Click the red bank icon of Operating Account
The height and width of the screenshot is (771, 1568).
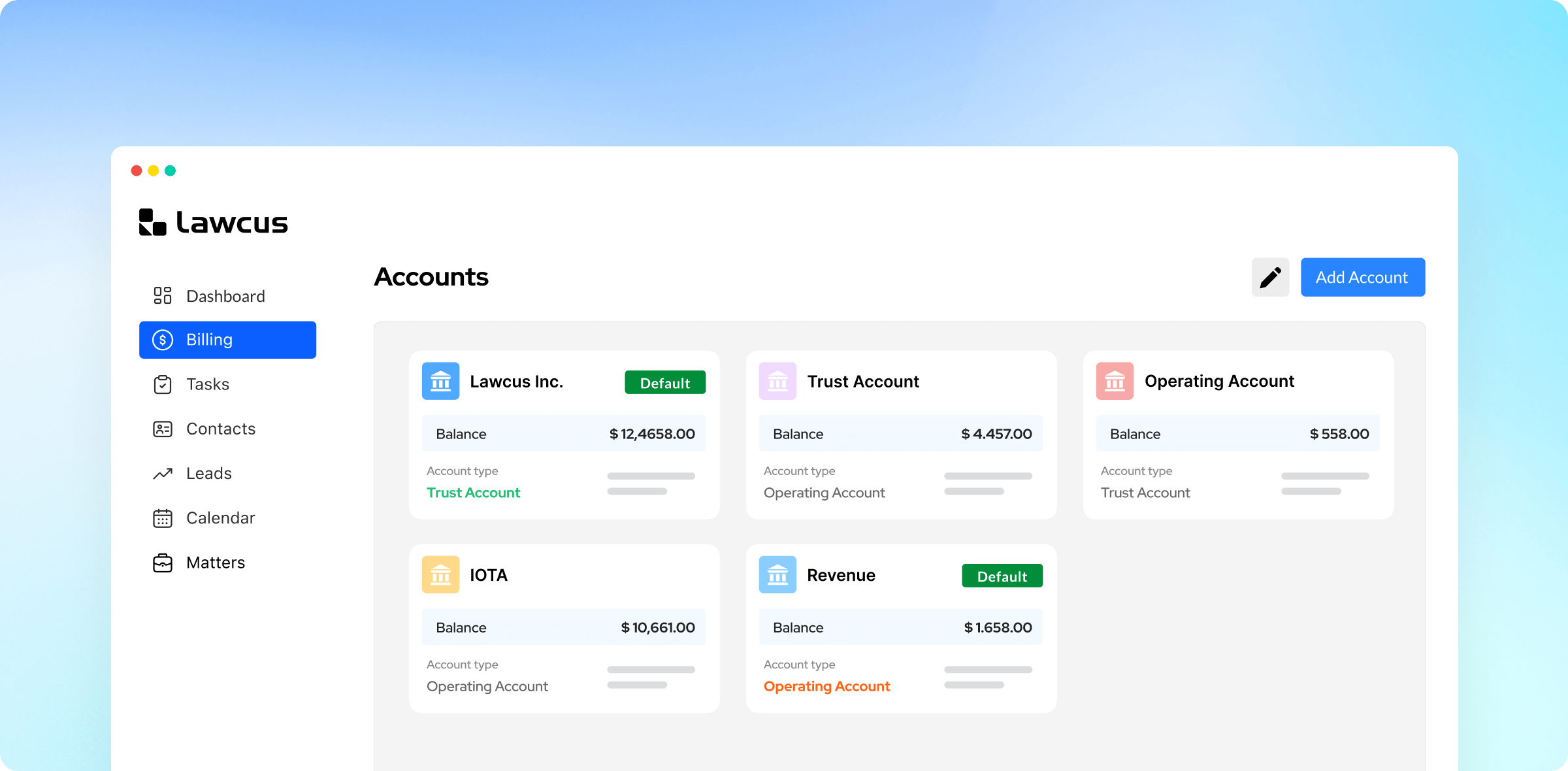tap(1115, 381)
